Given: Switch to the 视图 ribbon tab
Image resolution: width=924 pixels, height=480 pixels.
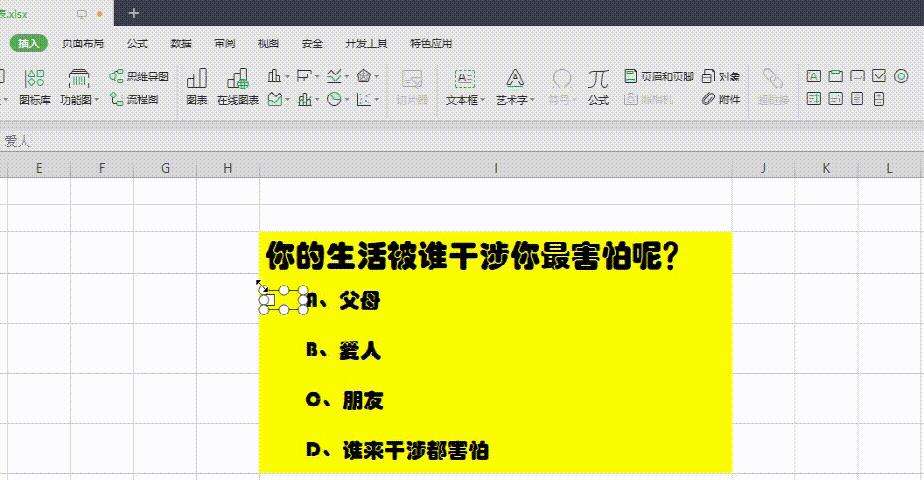Looking at the screenshot, I should click(x=268, y=43).
